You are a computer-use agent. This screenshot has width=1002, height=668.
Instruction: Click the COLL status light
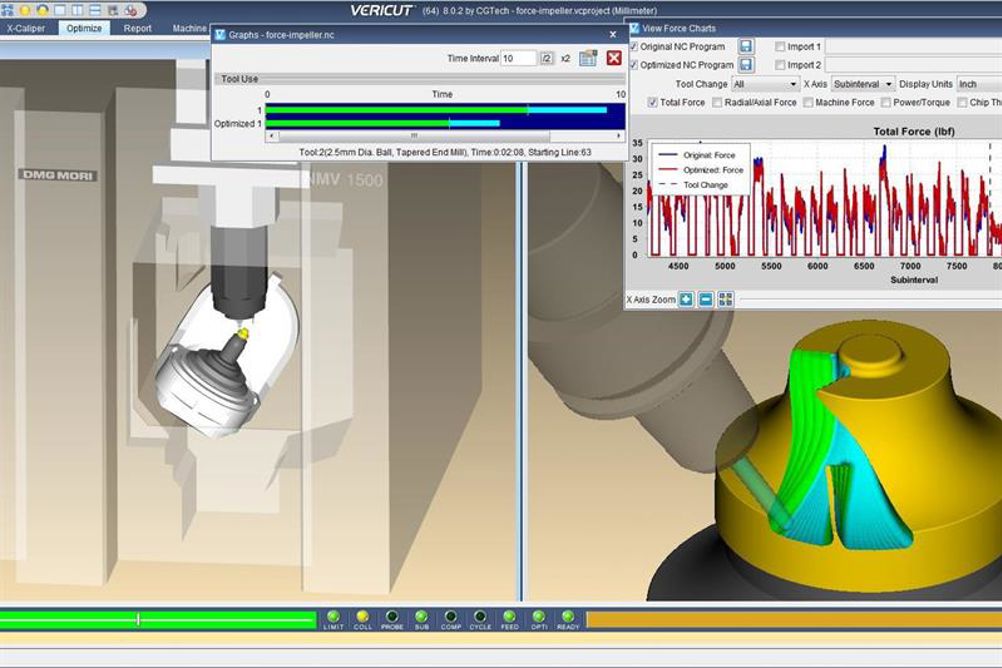click(x=362, y=616)
